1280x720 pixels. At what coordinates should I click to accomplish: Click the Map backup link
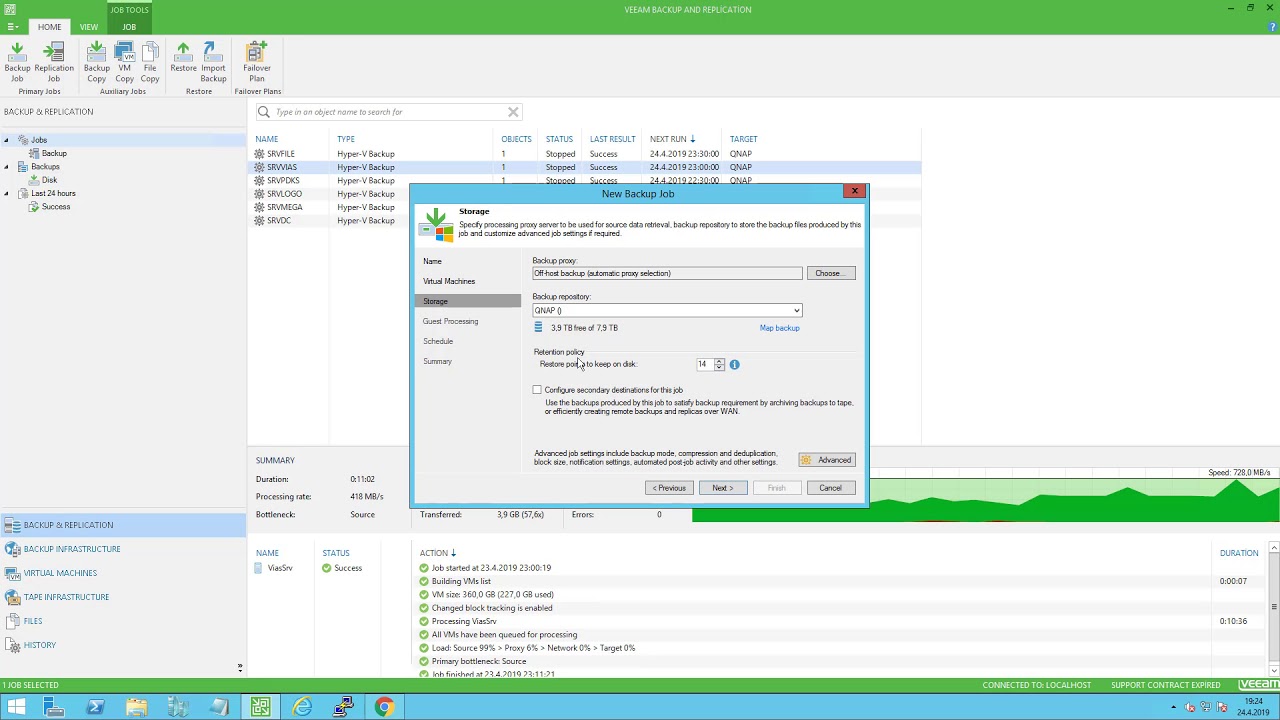click(779, 328)
